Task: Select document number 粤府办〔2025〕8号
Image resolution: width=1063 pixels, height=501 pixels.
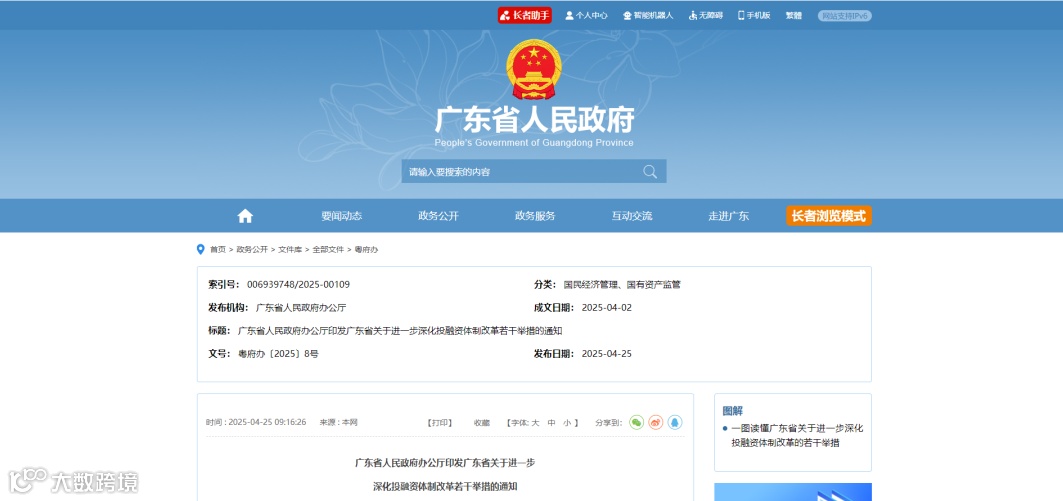Action: (278, 354)
